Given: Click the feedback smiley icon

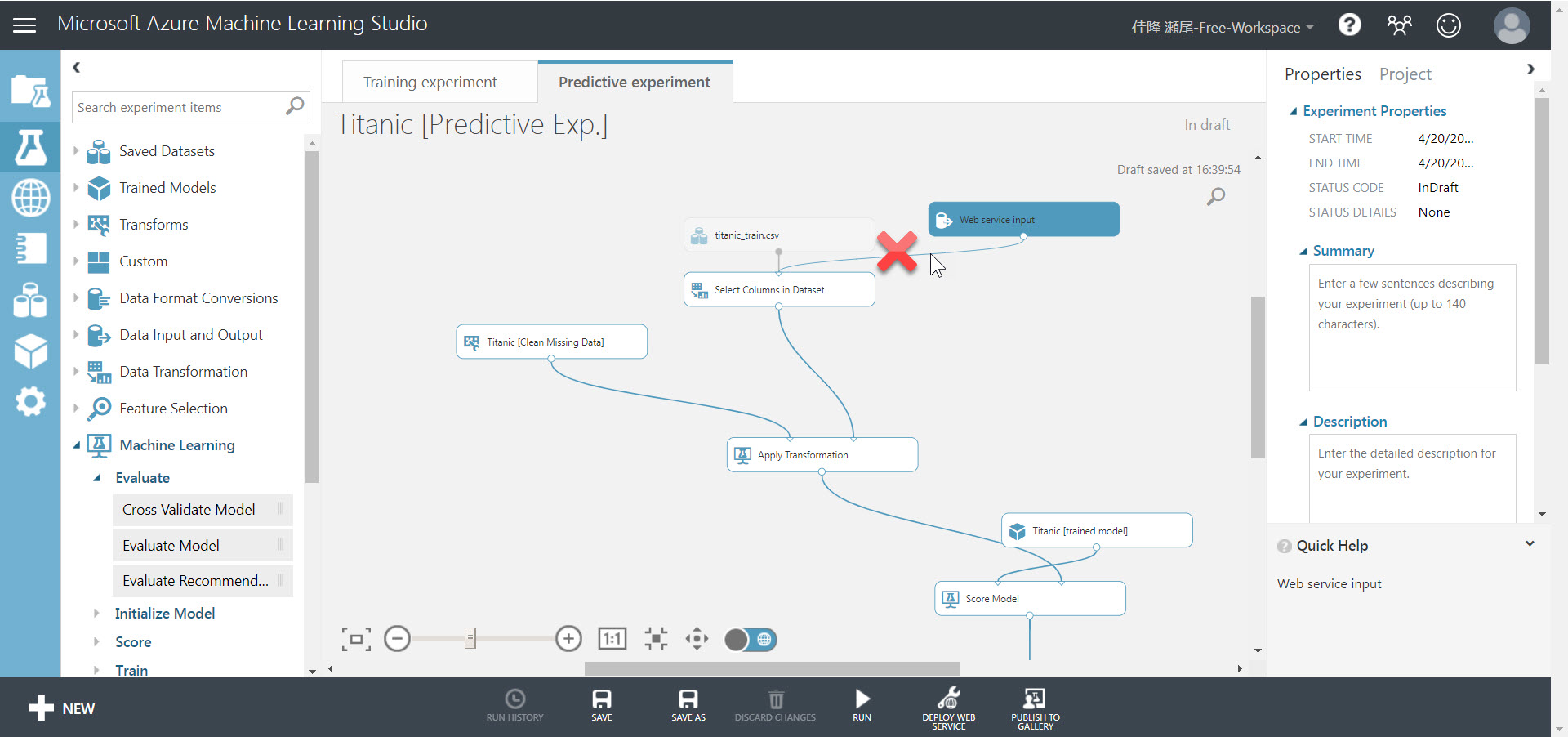Looking at the screenshot, I should point(1449,25).
